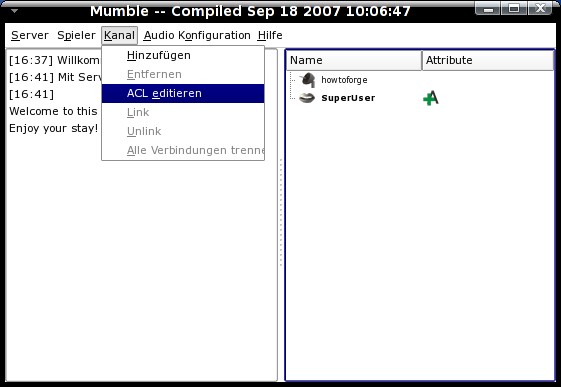Click the "[16:37] Willkom" log entry

[54, 60]
